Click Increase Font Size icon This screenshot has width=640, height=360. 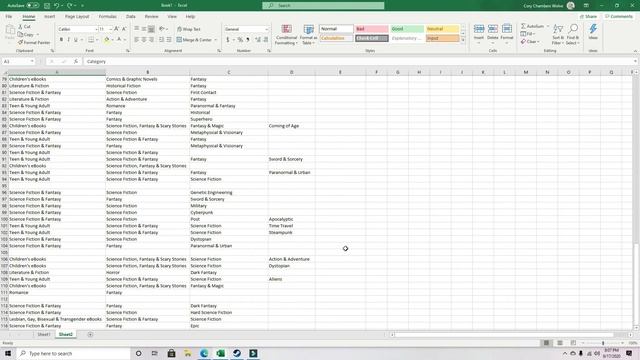117,29
